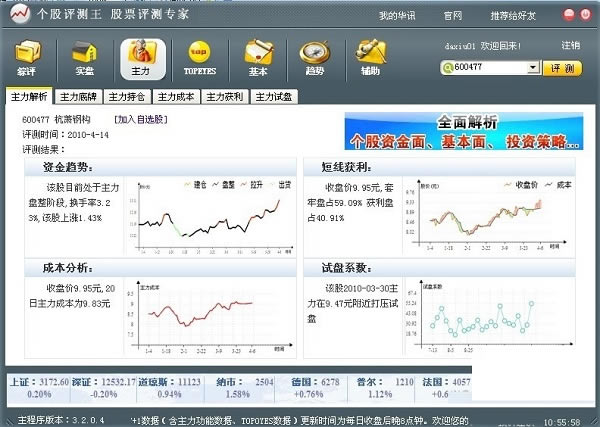
Task: Click the 全面解析 banner advertisement
Action: tap(464, 131)
